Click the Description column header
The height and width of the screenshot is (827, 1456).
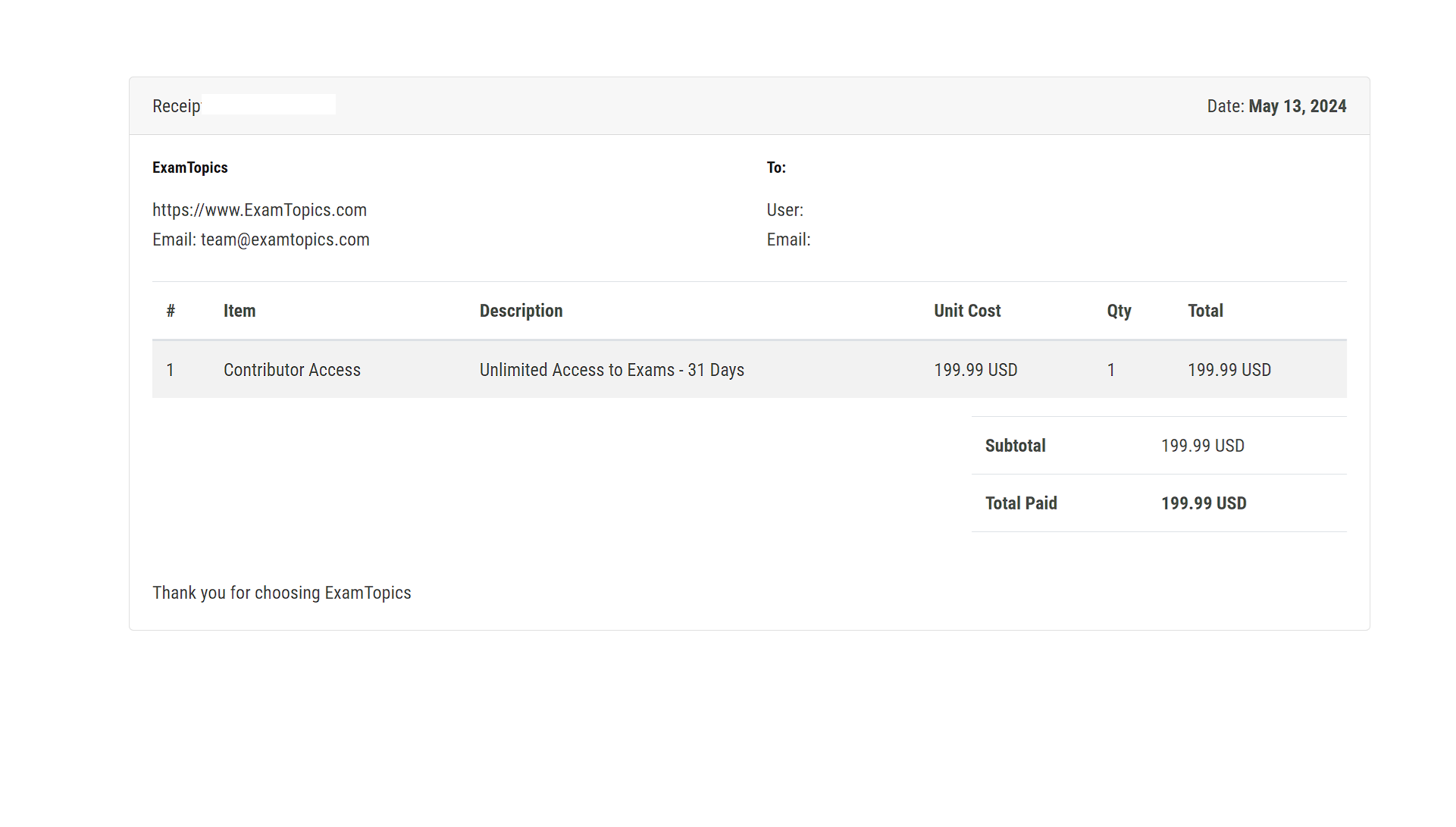click(x=521, y=311)
